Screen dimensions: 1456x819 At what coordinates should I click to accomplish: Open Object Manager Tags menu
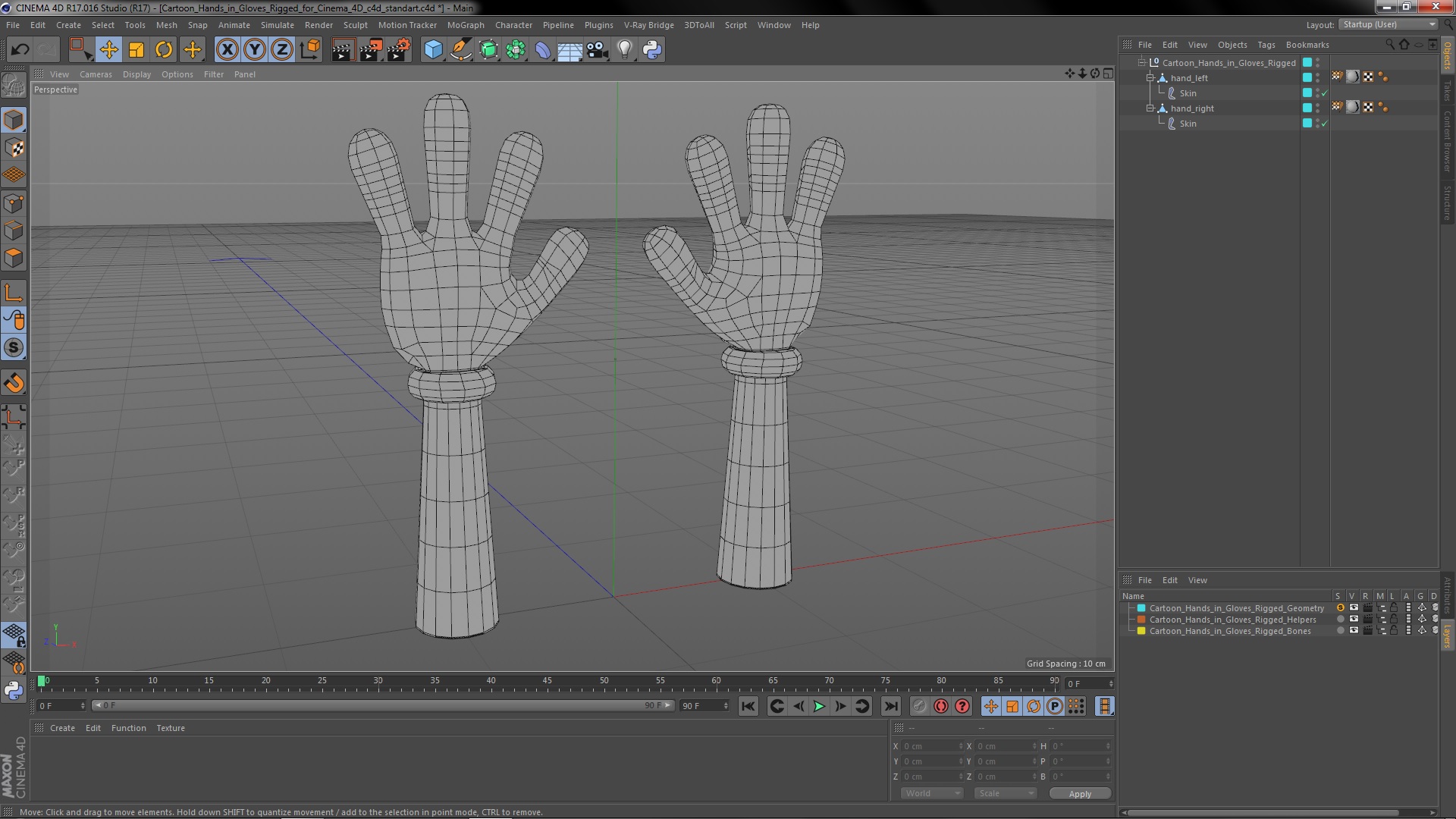pos(1266,45)
